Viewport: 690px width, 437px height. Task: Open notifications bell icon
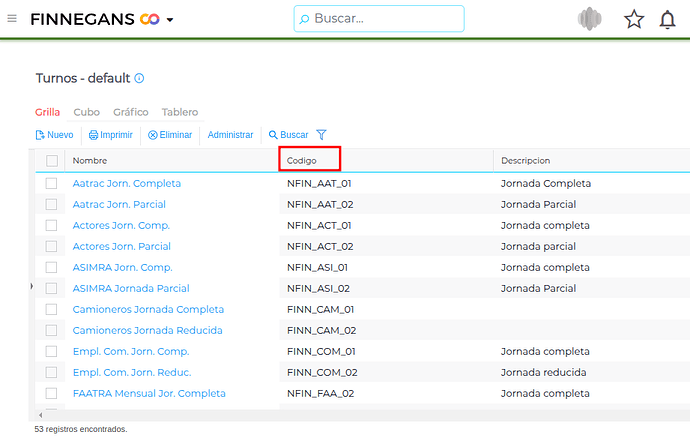pyautogui.click(x=667, y=19)
